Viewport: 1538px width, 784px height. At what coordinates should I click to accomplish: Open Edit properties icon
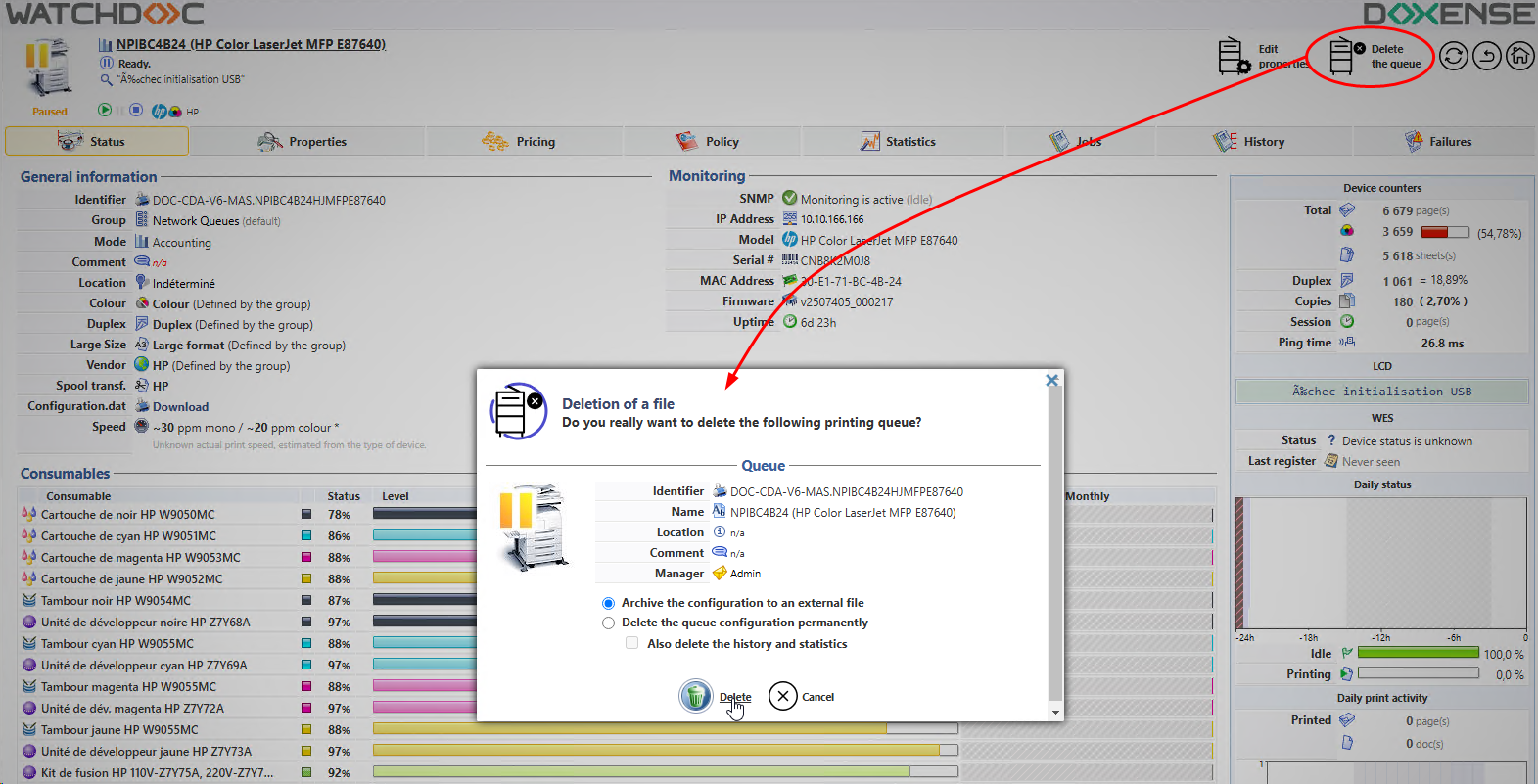click(1234, 56)
